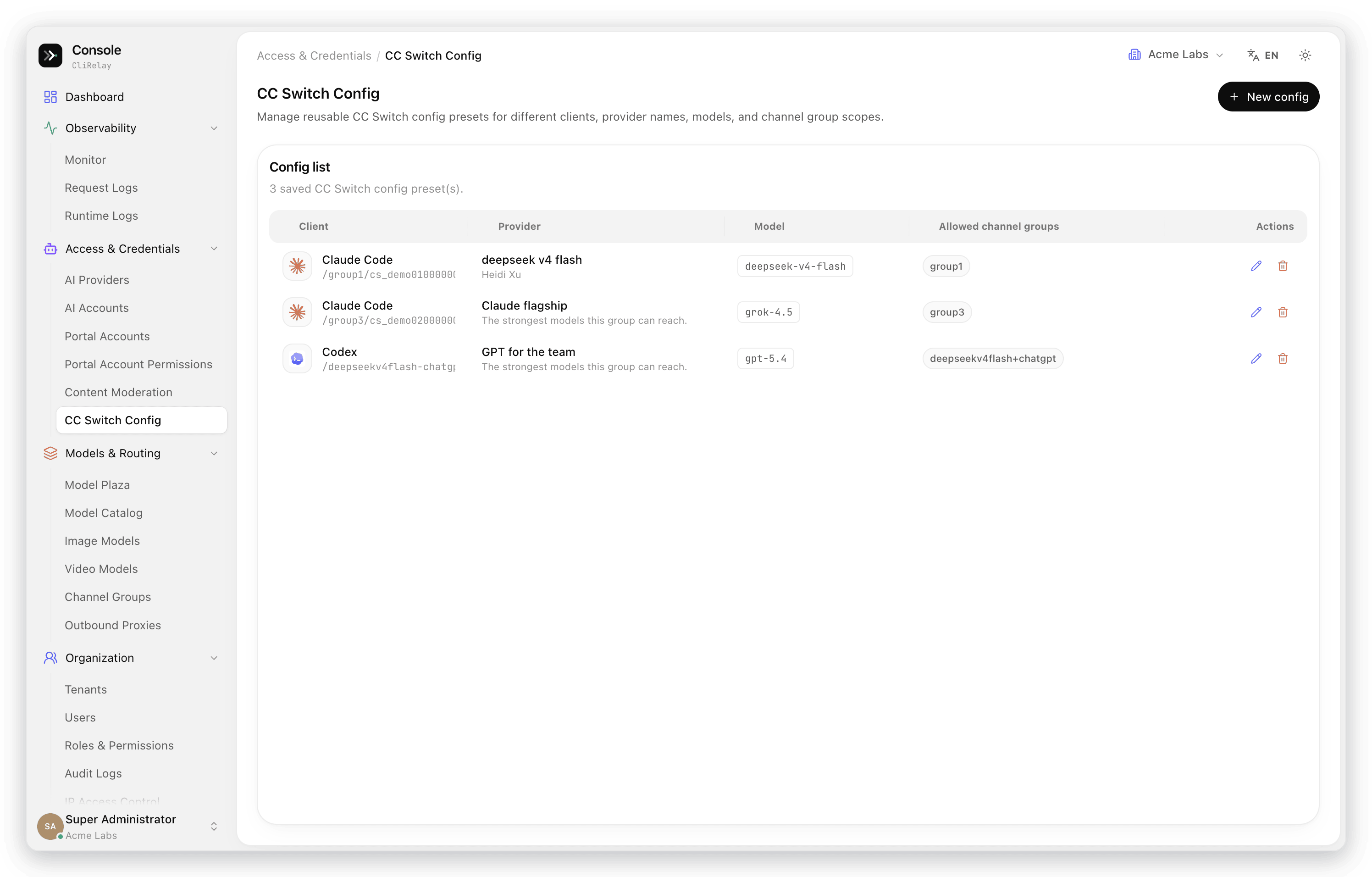Select CC Switch Config sidebar item
Screen dimensions: 1372x877
(x=141, y=420)
